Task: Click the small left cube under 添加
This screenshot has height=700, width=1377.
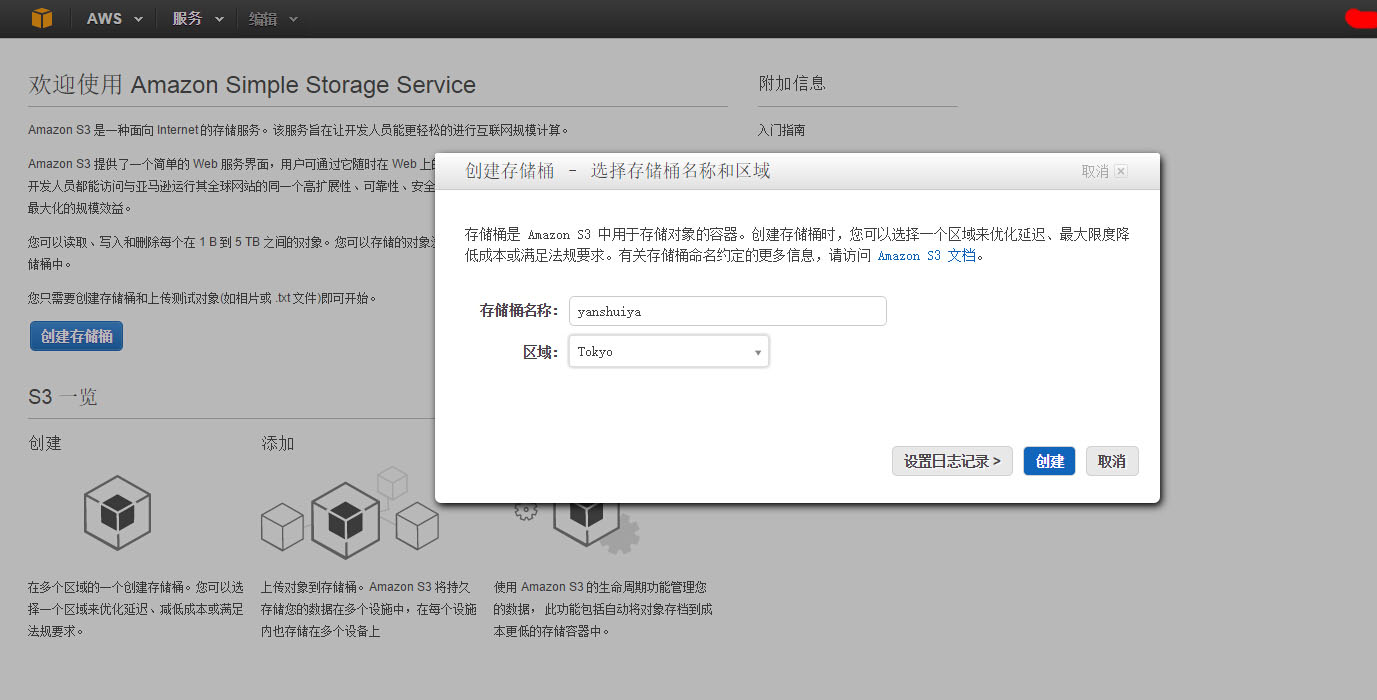Action: click(x=282, y=526)
